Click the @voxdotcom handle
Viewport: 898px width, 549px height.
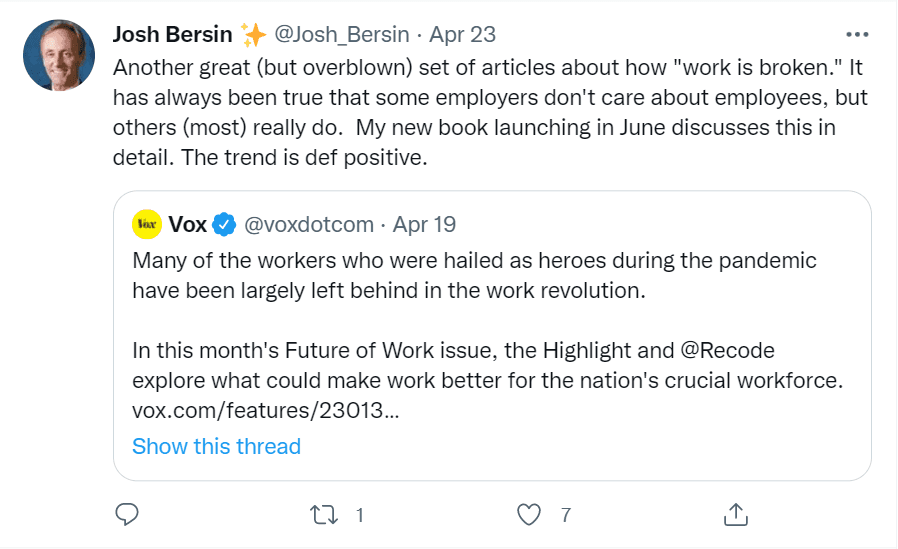tap(308, 224)
